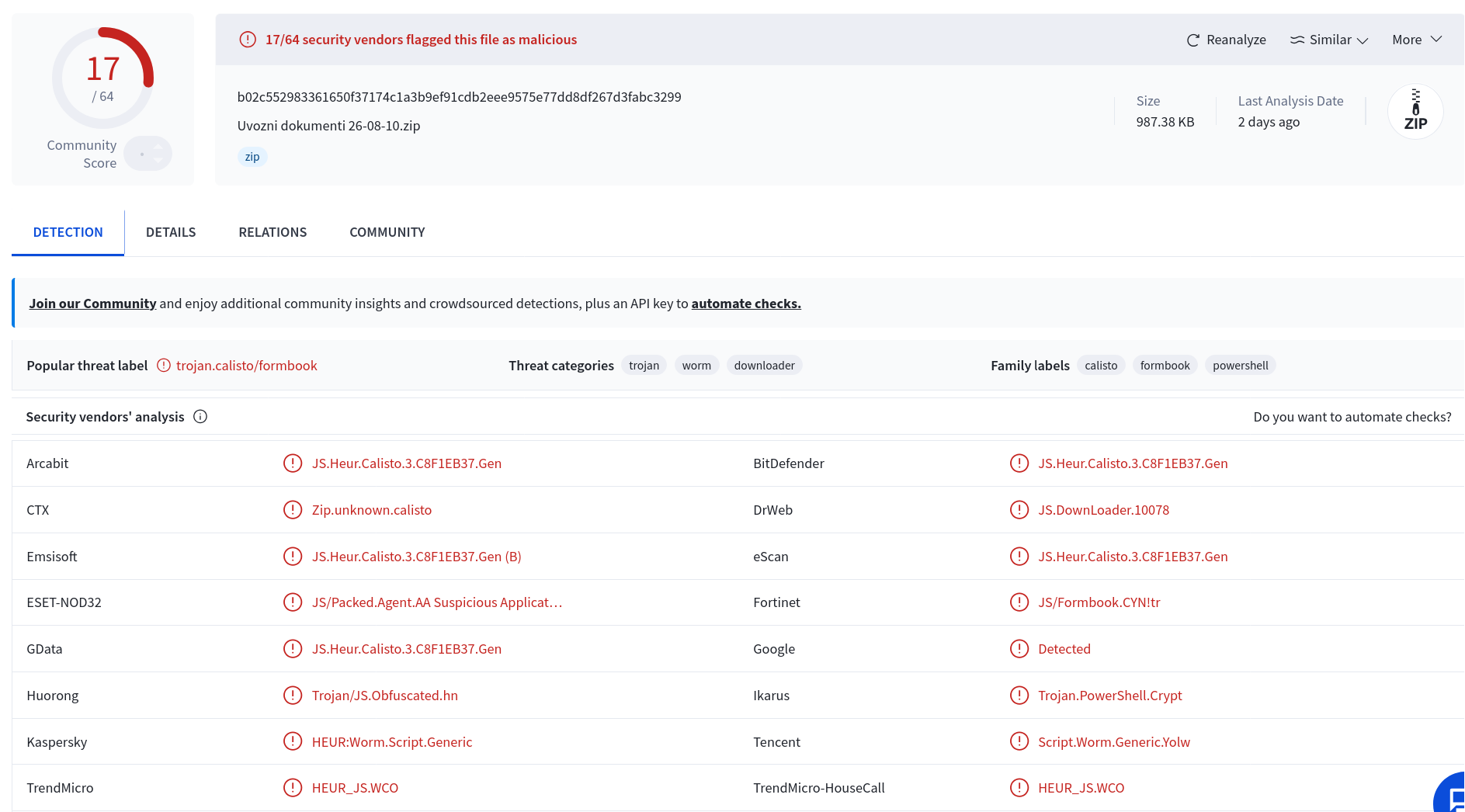The image size is (1465, 812).
Task: Click the formbook family label chip
Action: coord(1165,366)
